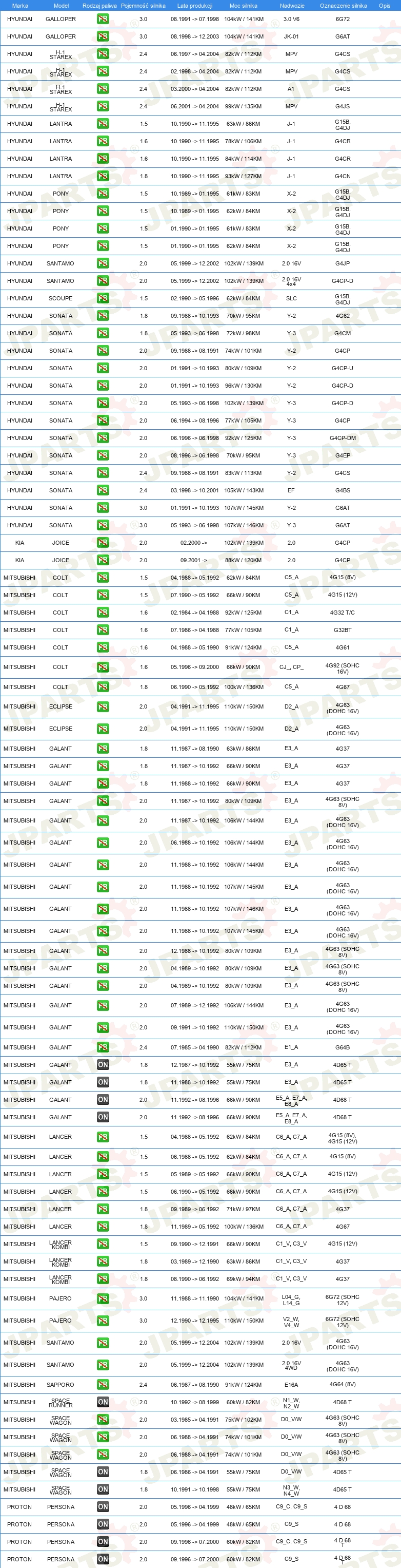The height and width of the screenshot is (1568, 401).
Task: Click the '09.2001 ->' production date cell
Action: [194, 560]
